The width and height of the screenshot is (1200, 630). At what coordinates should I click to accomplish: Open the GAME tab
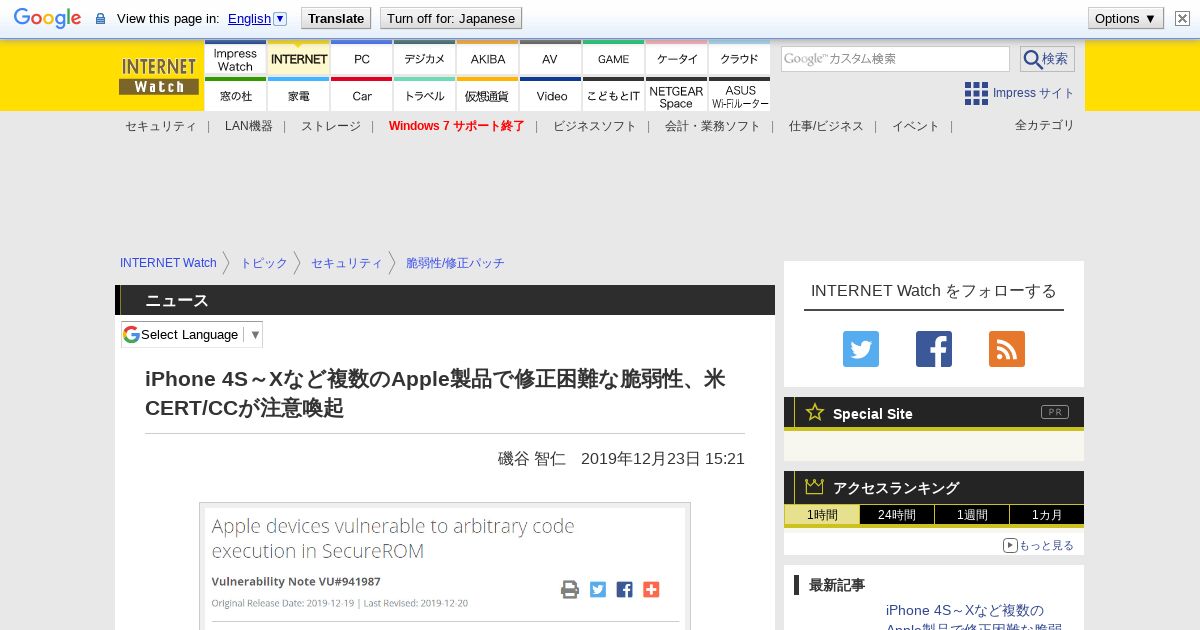tap(613, 59)
